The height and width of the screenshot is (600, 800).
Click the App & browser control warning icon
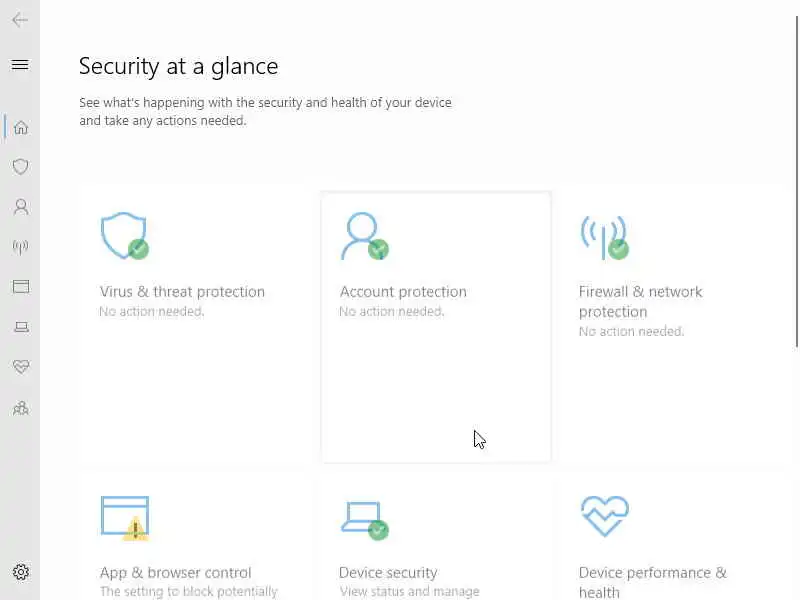tap(135, 528)
